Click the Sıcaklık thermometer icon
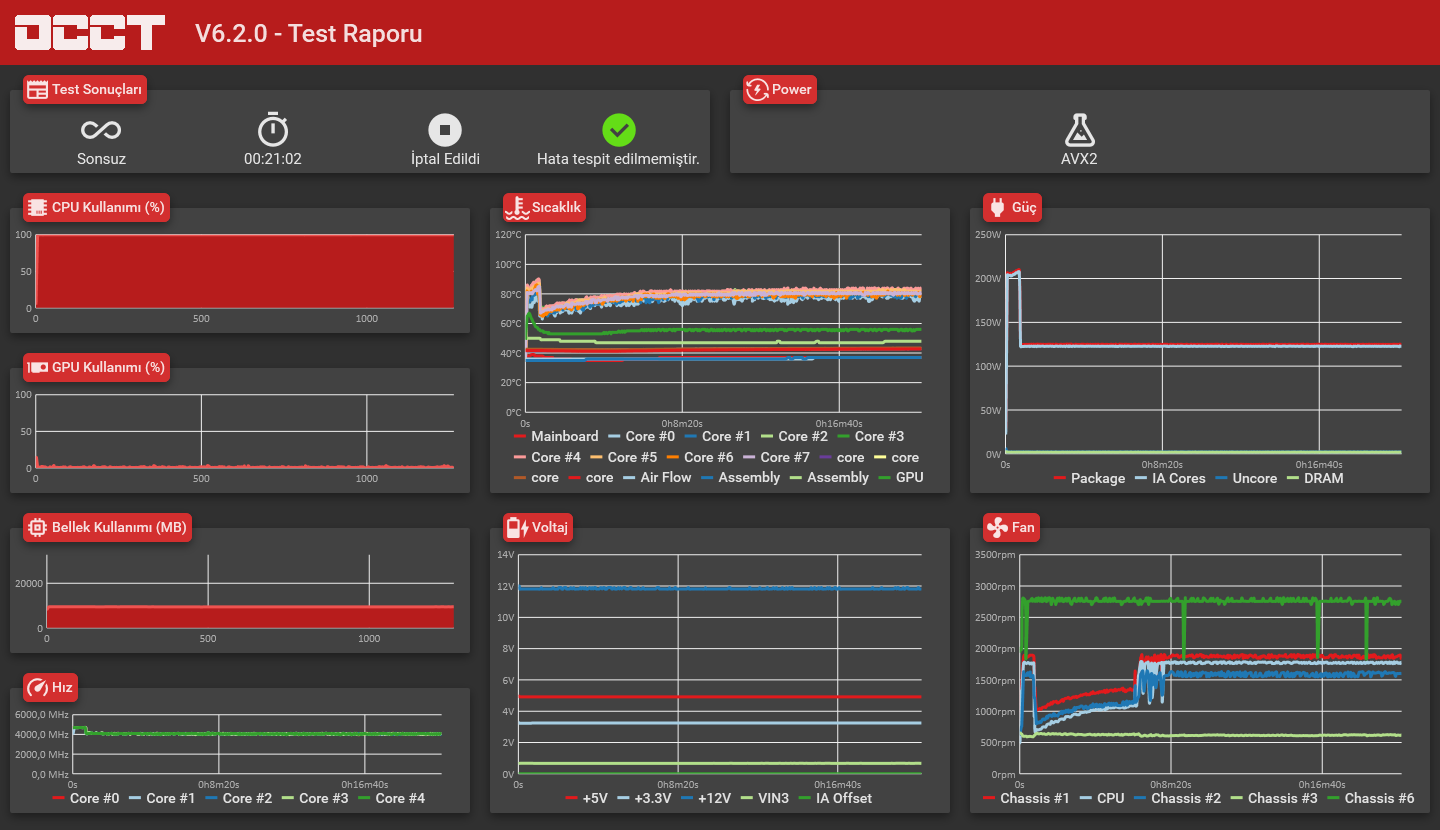 (x=517, y=207)
